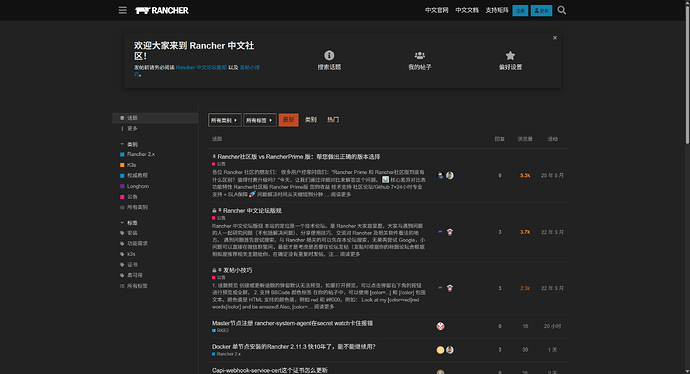Open the search magnifier icon
690x374 pixels.
coord(562,10)
